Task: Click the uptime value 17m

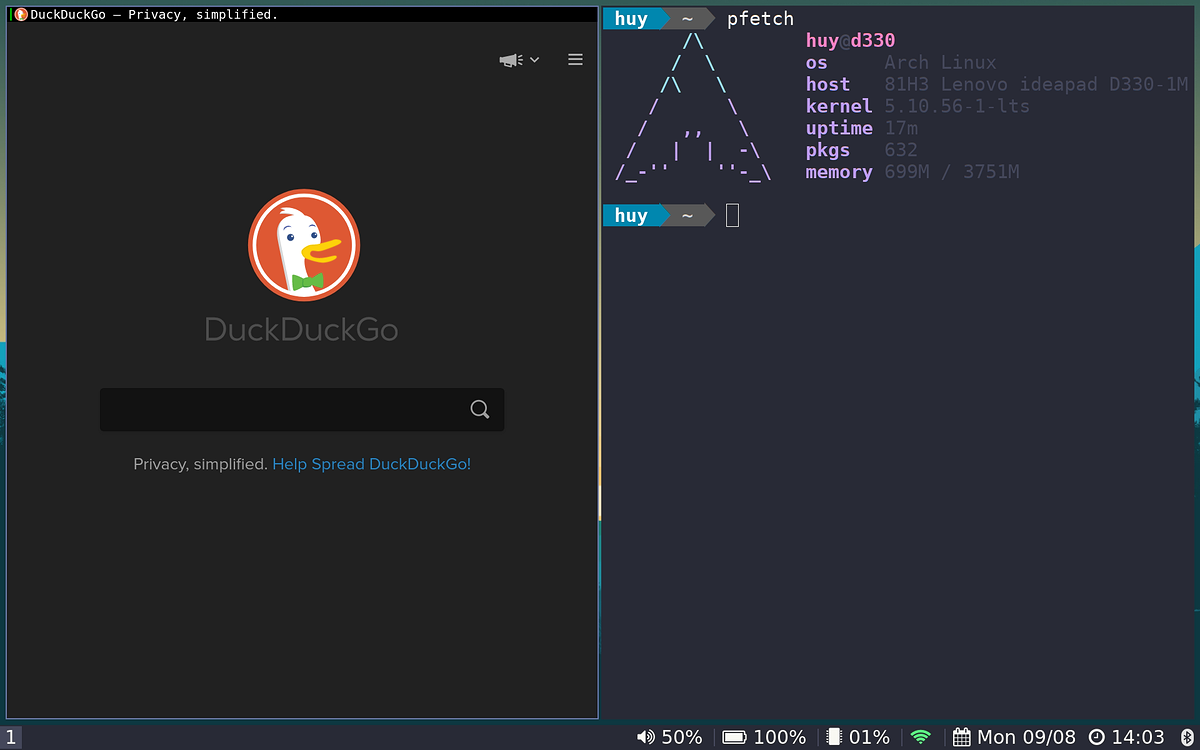Action: [901, 128]
